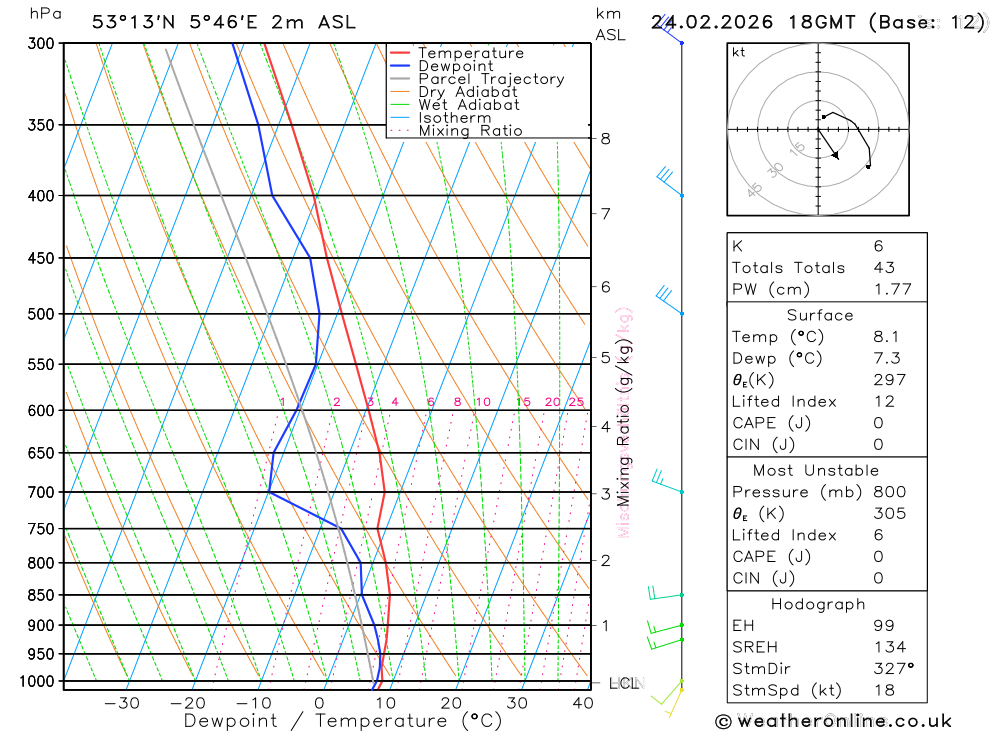Screen dimensions: 1000x733
Task: Click the mixing ratio label 10
Action: tap(483, 402)
